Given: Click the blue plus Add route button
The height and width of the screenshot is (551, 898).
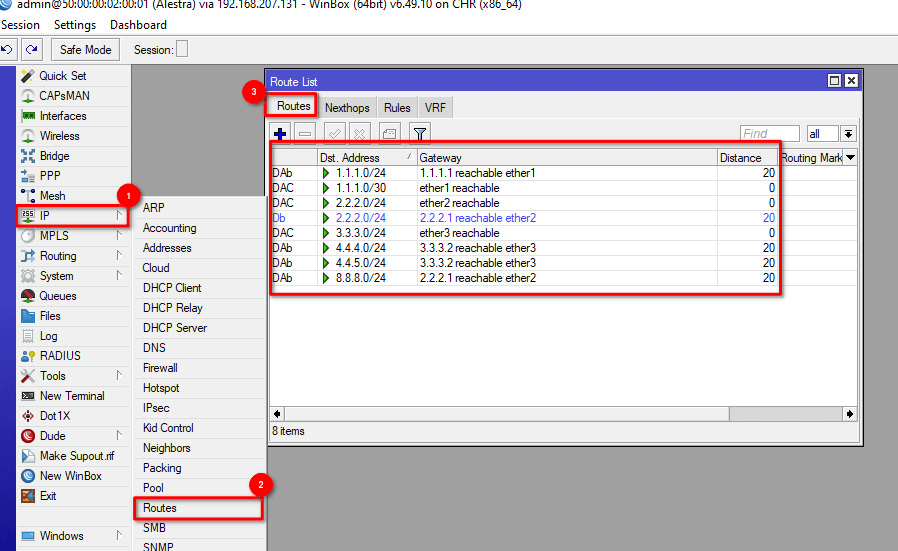Looking at the screenshot, I should (x=281, y=133).
